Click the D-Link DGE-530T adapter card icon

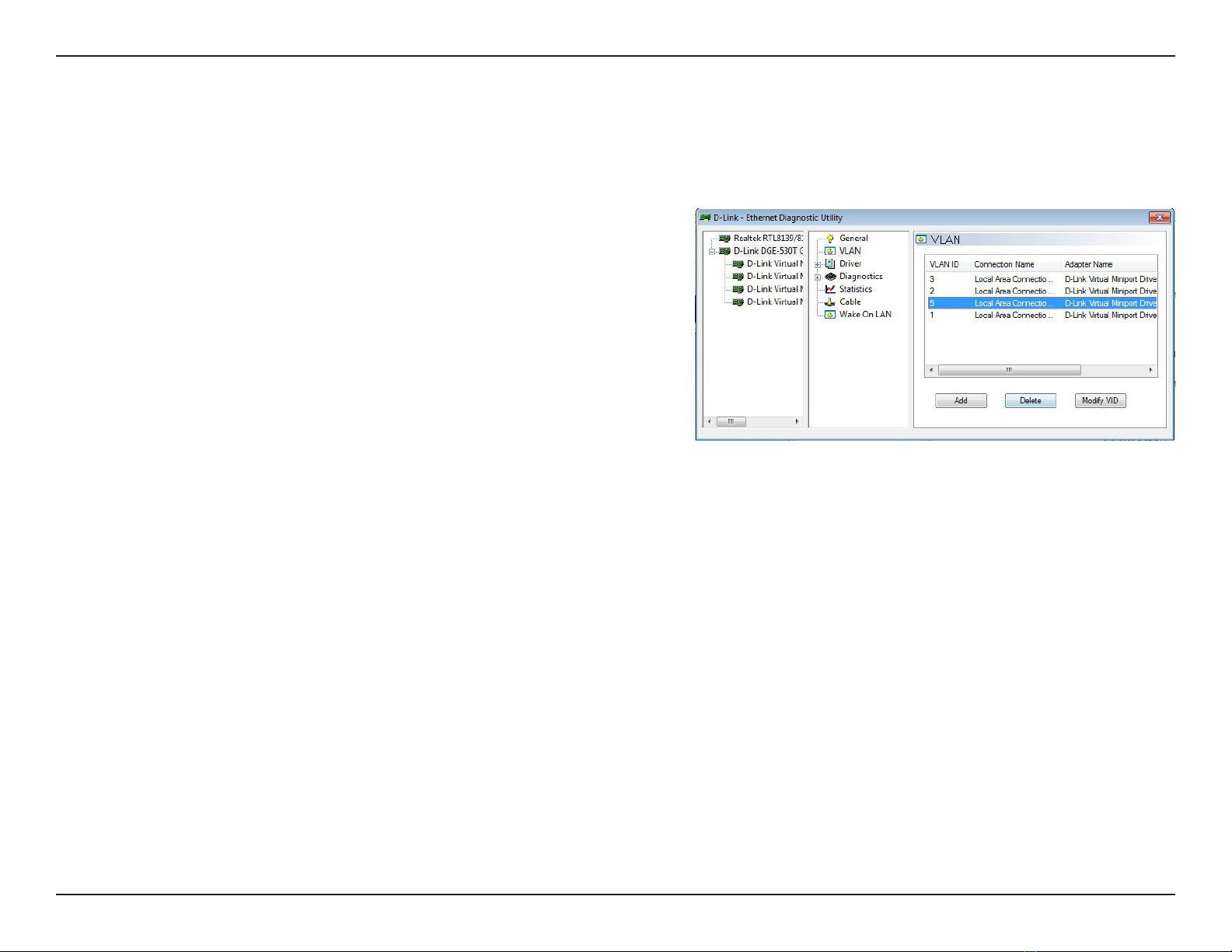pos(724,251)
